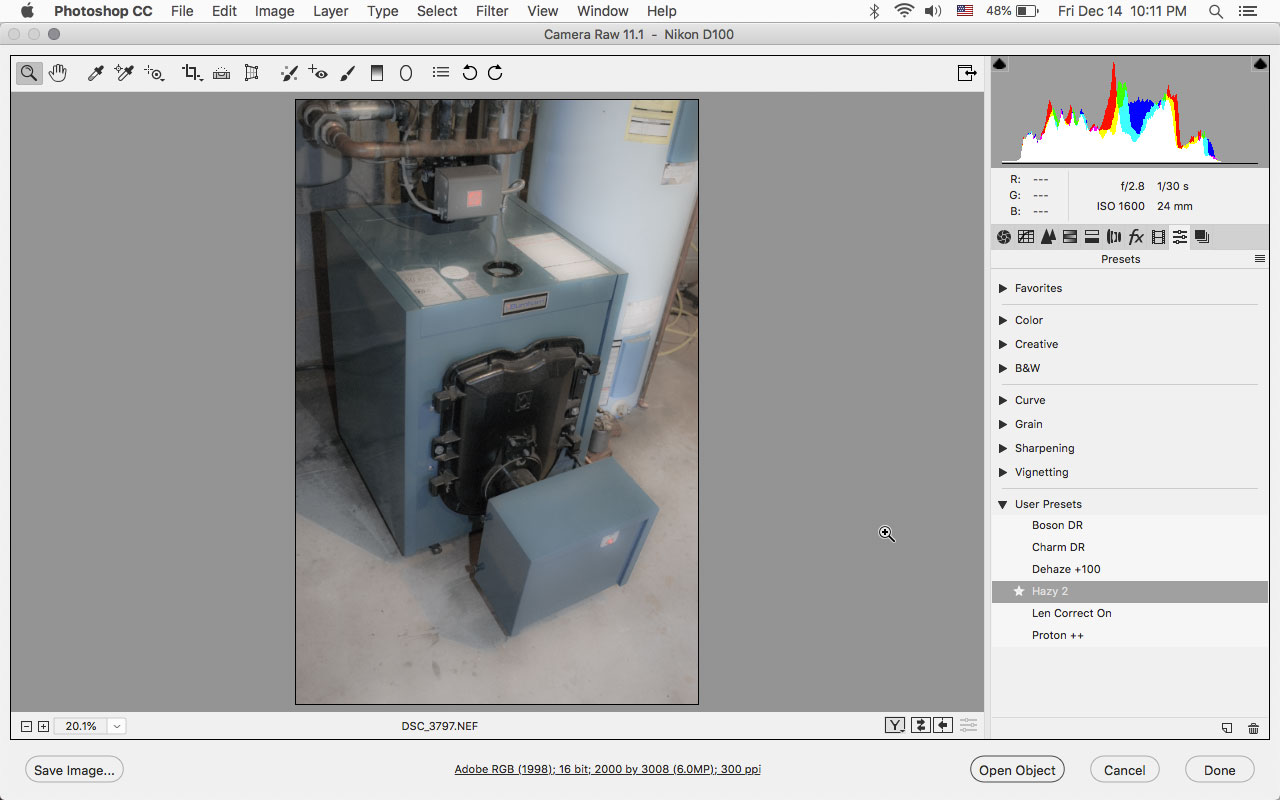Expand the Grain preset group
The height and width of the screenshot is (800, 1280).
[1003, 424]
